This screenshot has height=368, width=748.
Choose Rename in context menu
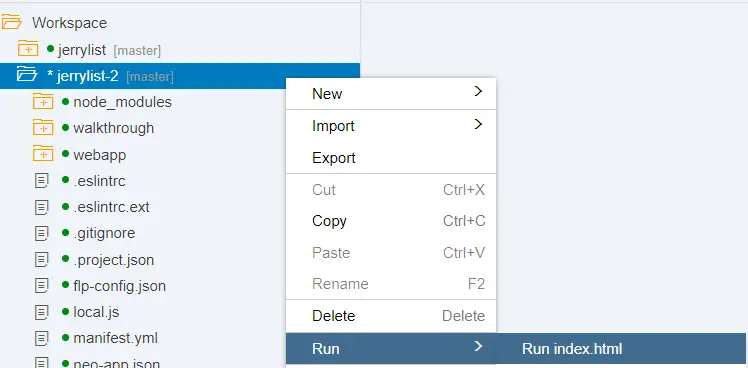point(391,284)
